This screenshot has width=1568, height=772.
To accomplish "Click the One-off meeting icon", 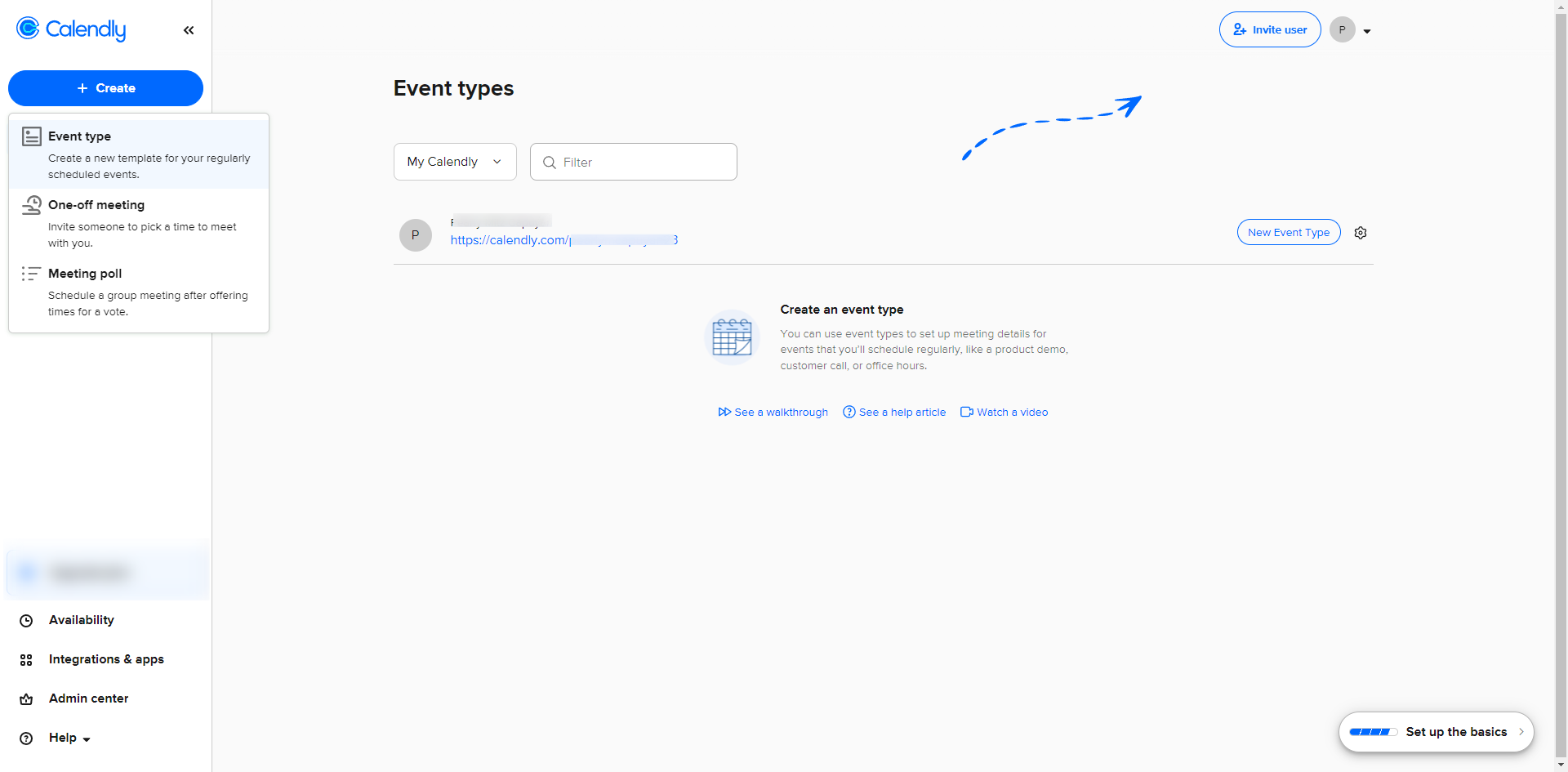I will click(32, 205).
